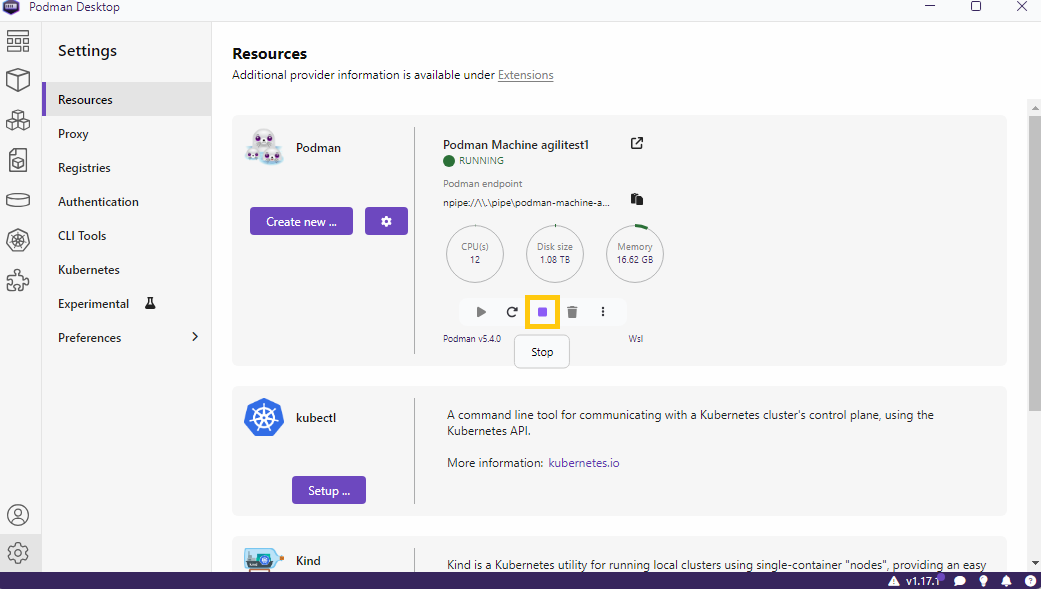Select the Registries settings page

tap(84, 168)
